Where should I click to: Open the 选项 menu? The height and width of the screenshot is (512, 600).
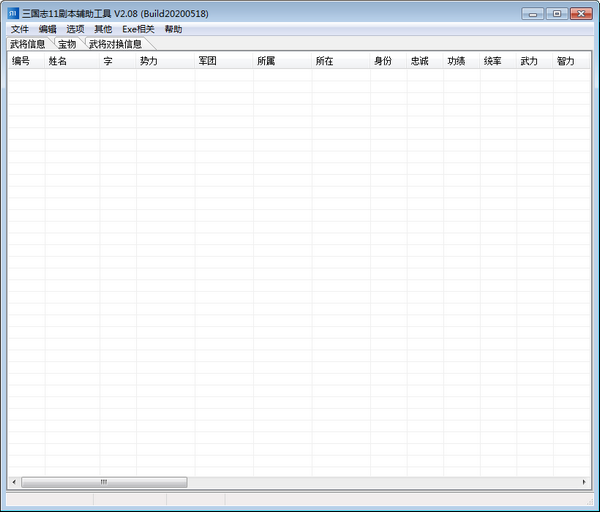[75, 29]
